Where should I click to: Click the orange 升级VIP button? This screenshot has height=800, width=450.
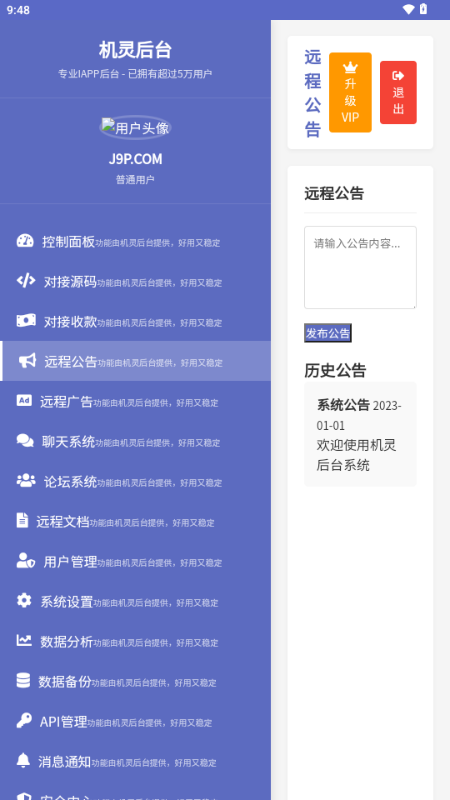[x=350, y=92]
